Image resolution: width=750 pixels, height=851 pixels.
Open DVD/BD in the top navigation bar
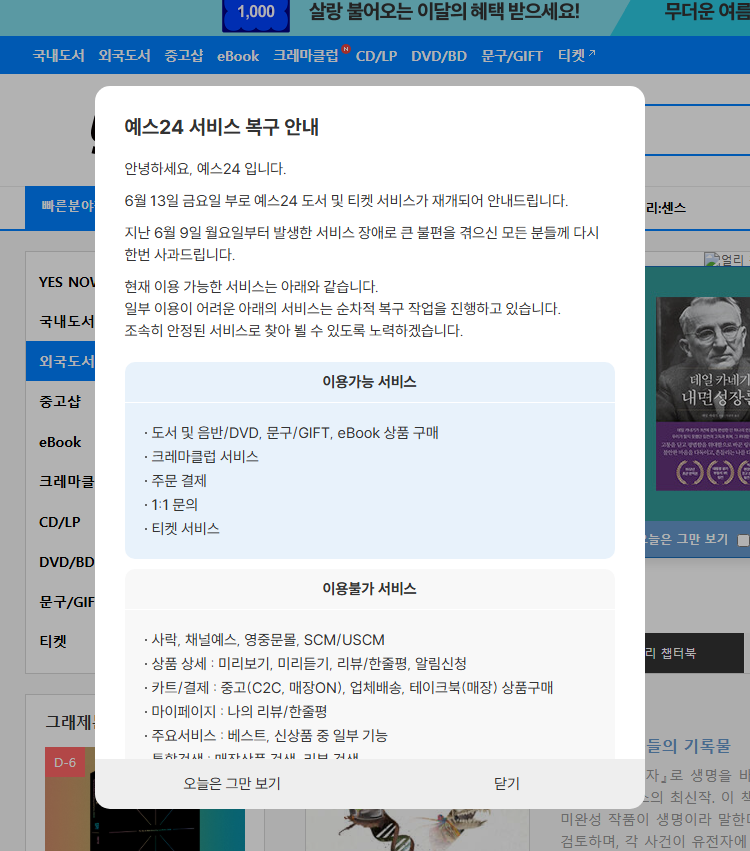tap(439, 56)
